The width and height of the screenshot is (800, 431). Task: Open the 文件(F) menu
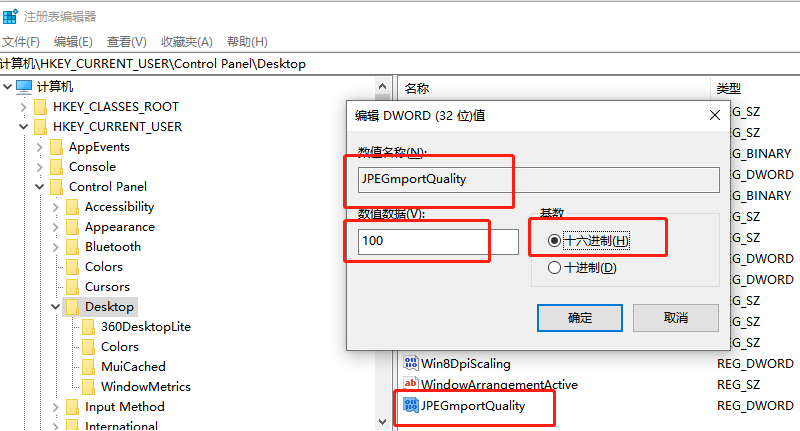[x=21, y=42]
